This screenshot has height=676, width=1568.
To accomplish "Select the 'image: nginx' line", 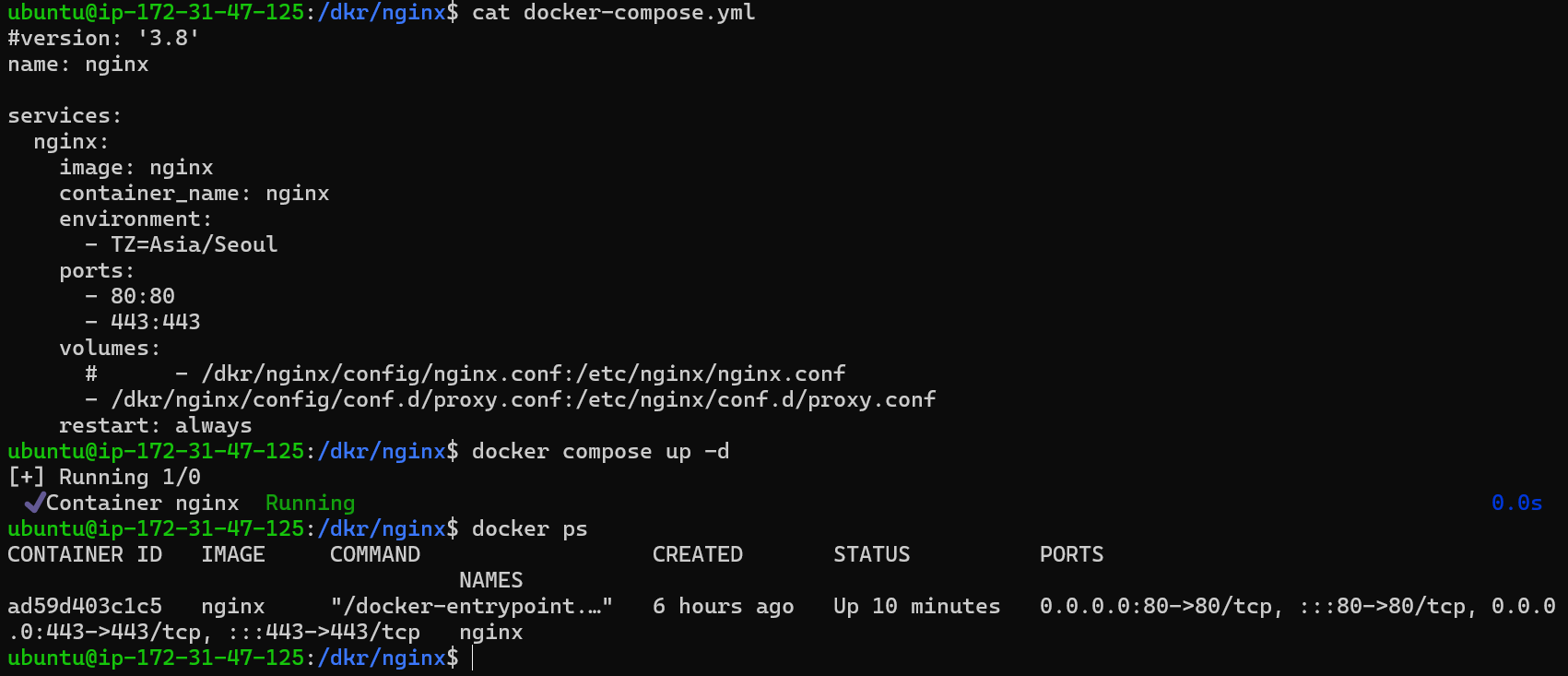I will point(136,168).
